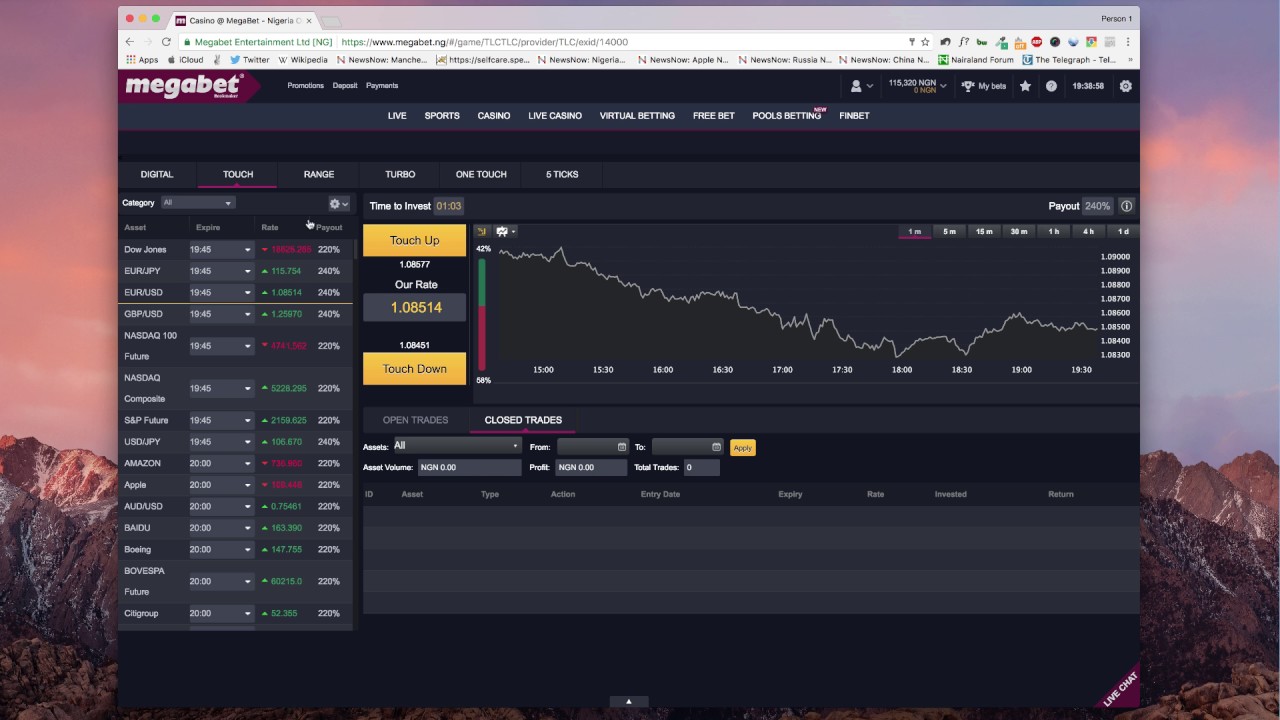Viewport: 1280px width, 720px height.
Task: Open the OPEN TRADES tab
Action: 415,420
